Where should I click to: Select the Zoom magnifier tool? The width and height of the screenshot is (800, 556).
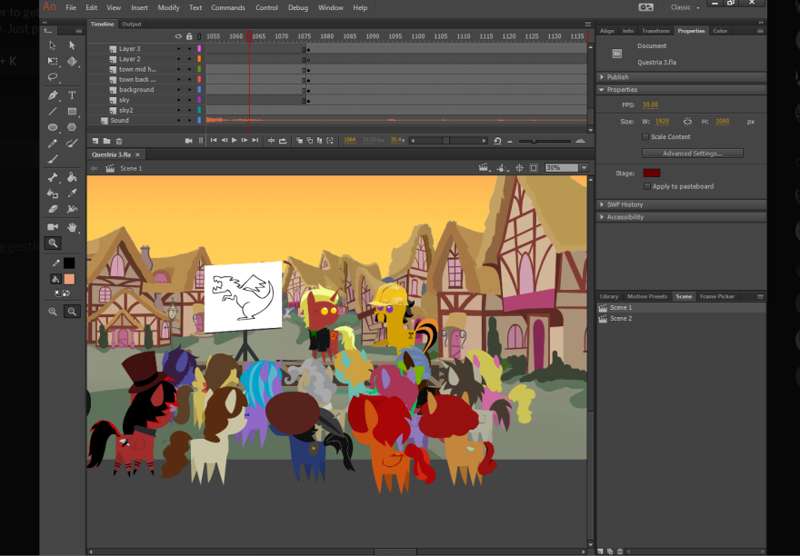point(53,243)
